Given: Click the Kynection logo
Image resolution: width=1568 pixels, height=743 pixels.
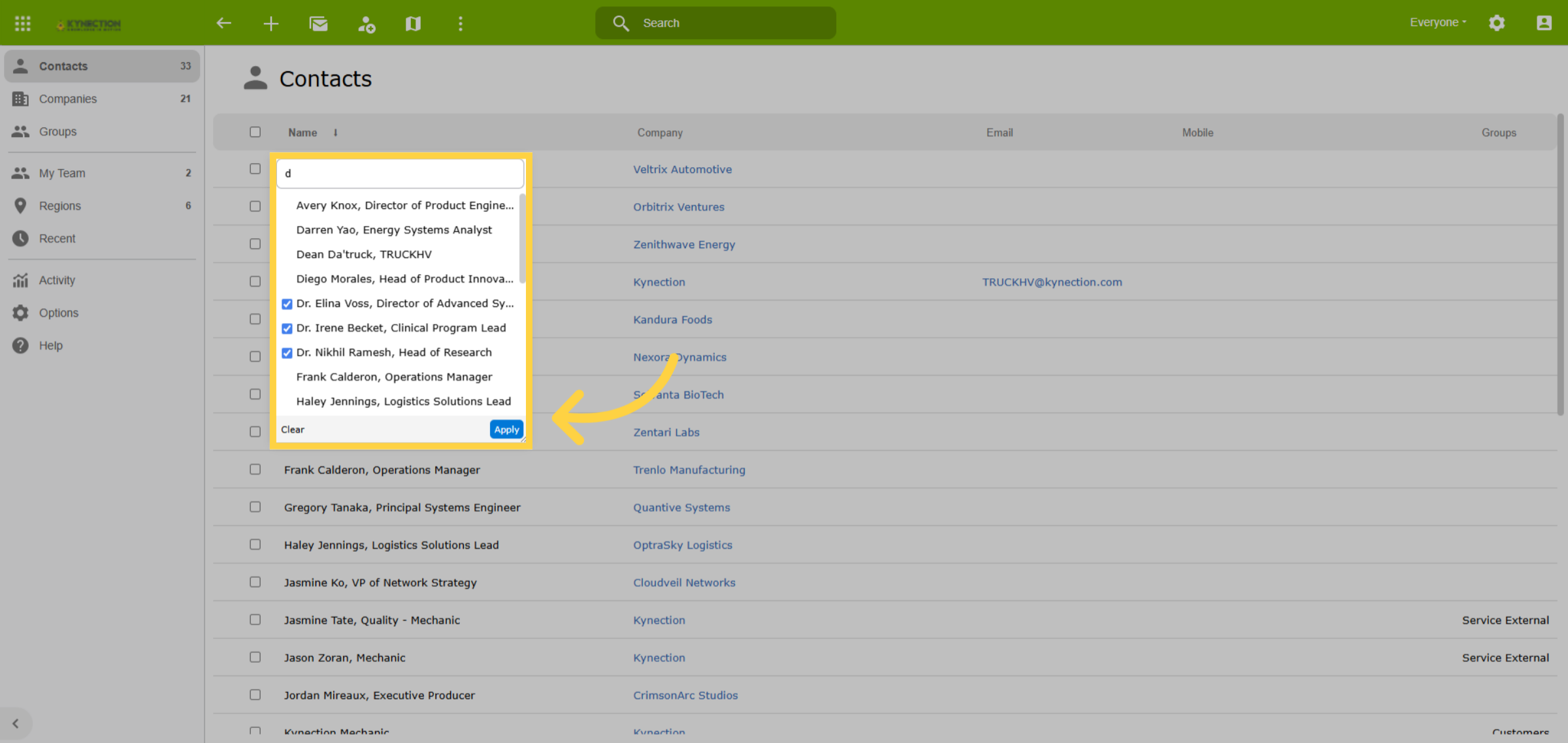Looking at the screenshot, I should [89, 24].
